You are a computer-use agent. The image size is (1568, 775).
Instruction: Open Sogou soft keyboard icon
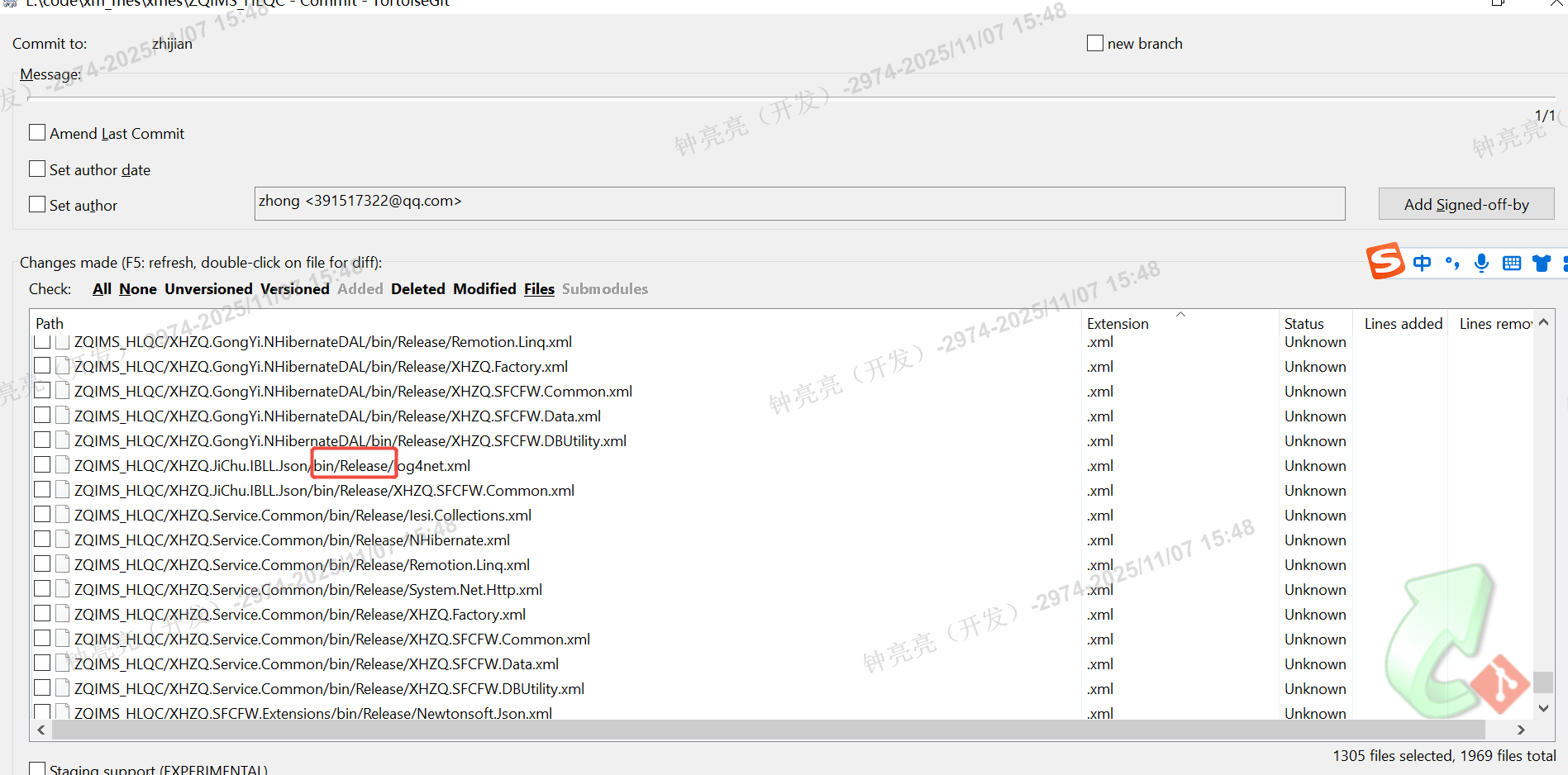click(x=1512, y=263)
